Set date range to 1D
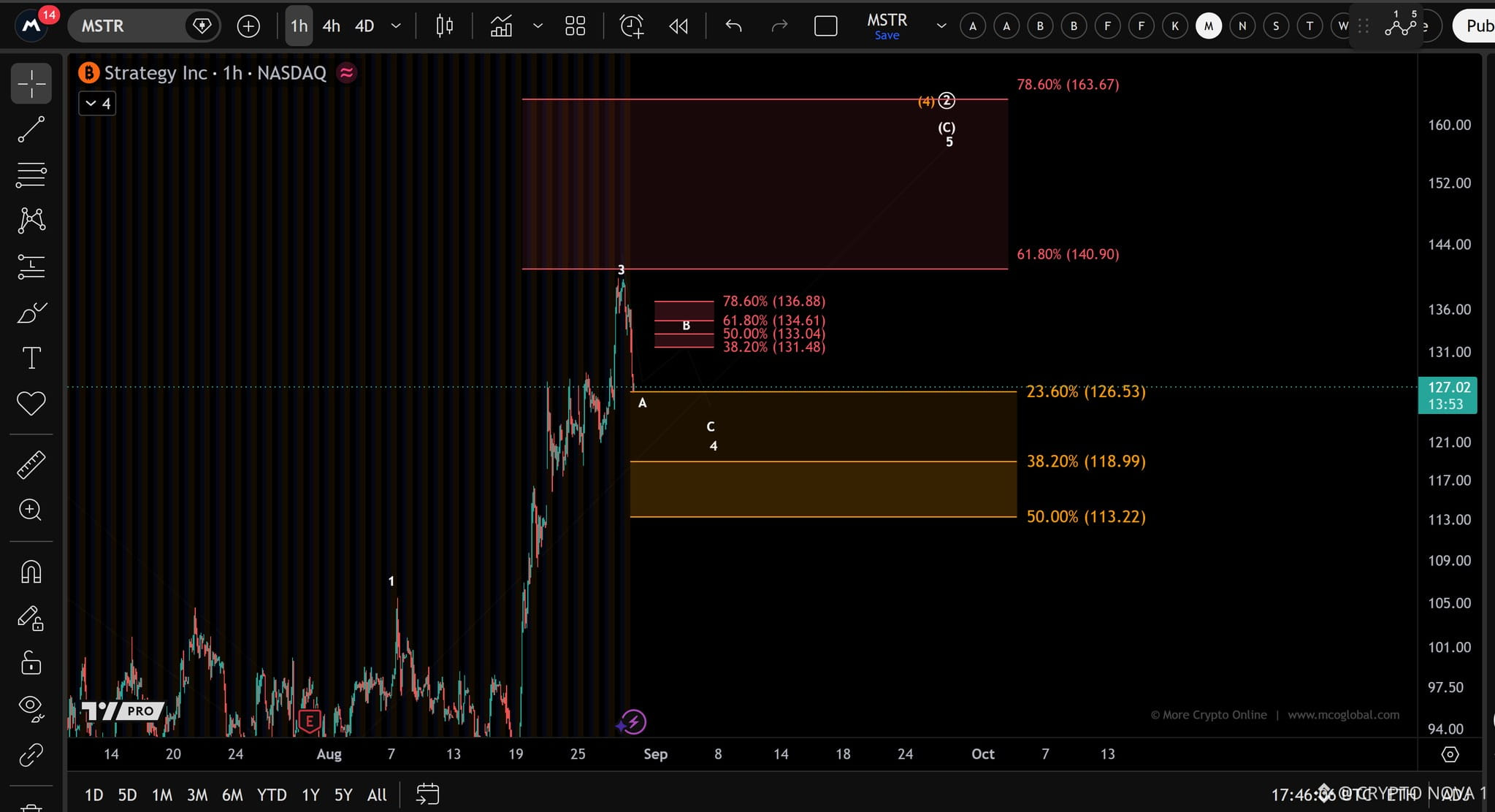This screenshot has height=812, width=1495. point(93,794)
